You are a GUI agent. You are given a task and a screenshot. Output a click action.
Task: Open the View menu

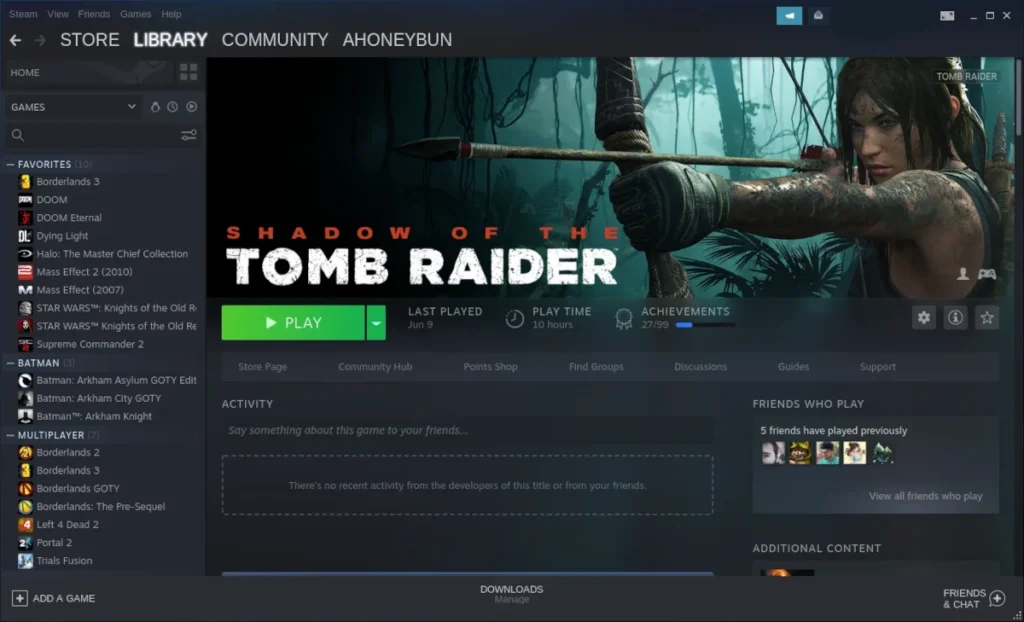[57, 14]
